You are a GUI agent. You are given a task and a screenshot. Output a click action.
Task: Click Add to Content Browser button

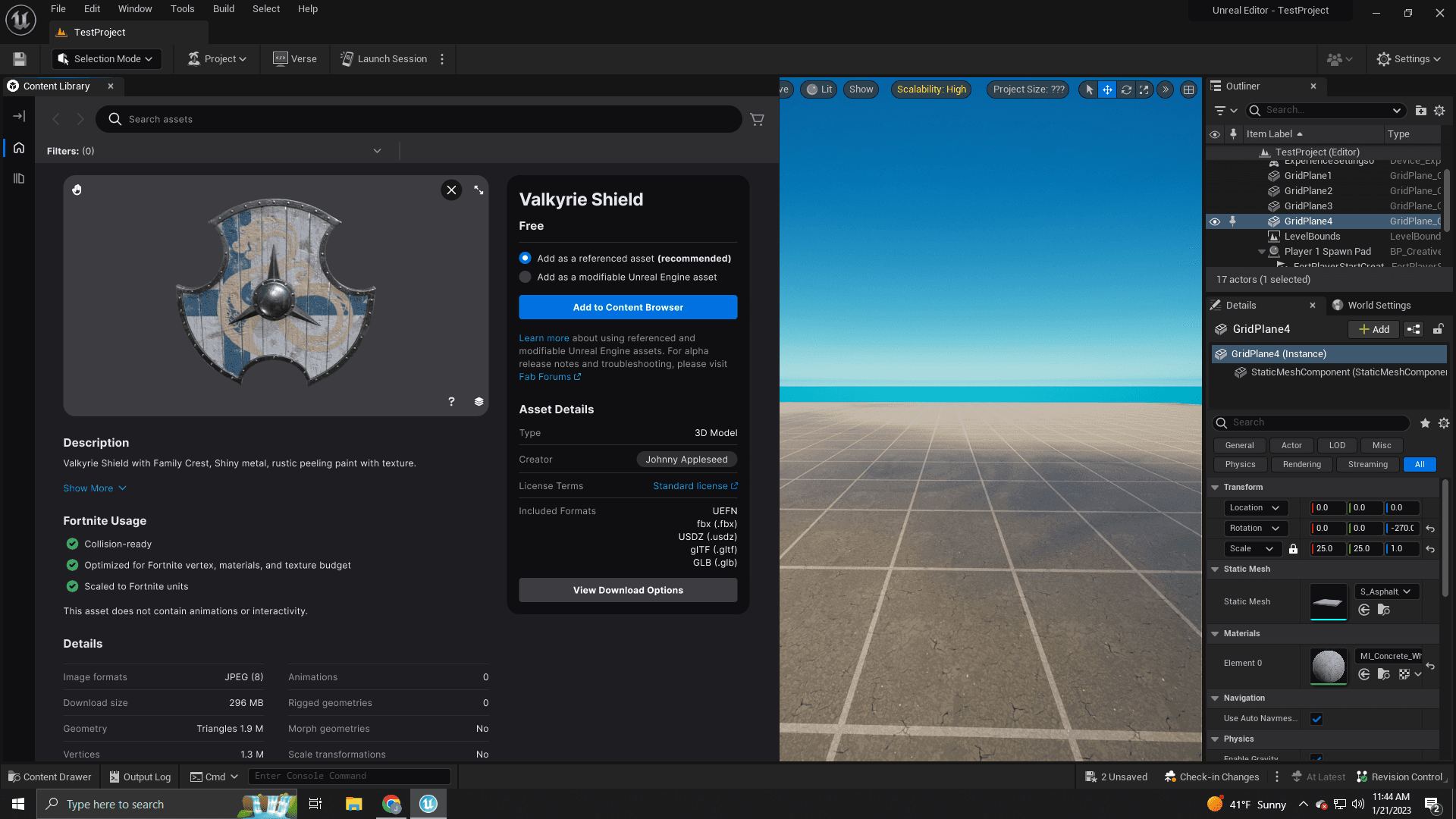coord(628,307)
